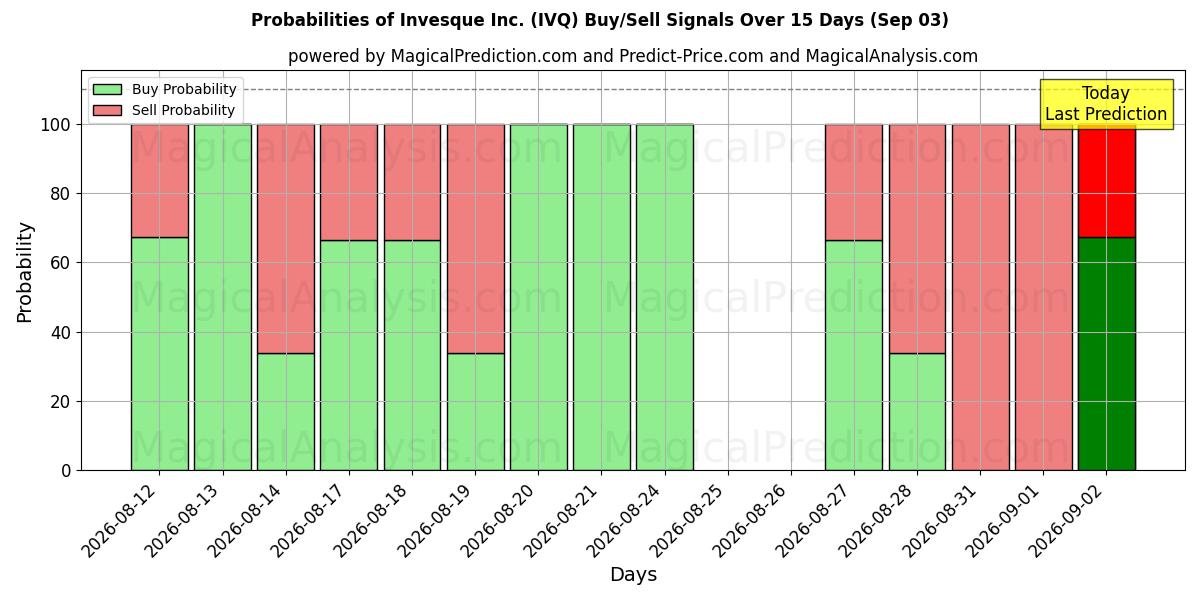The image size is (1200, 600).
Task: Click the green buy segment of the 2026-08-14 bar
Action: coord(286,412)
